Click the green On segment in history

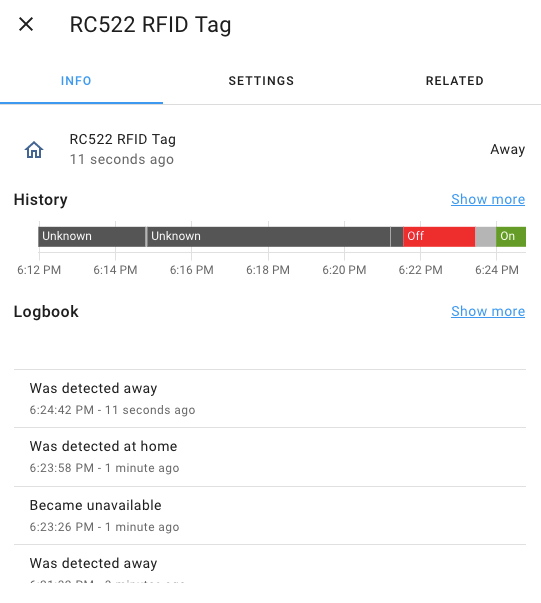(511, 237)
